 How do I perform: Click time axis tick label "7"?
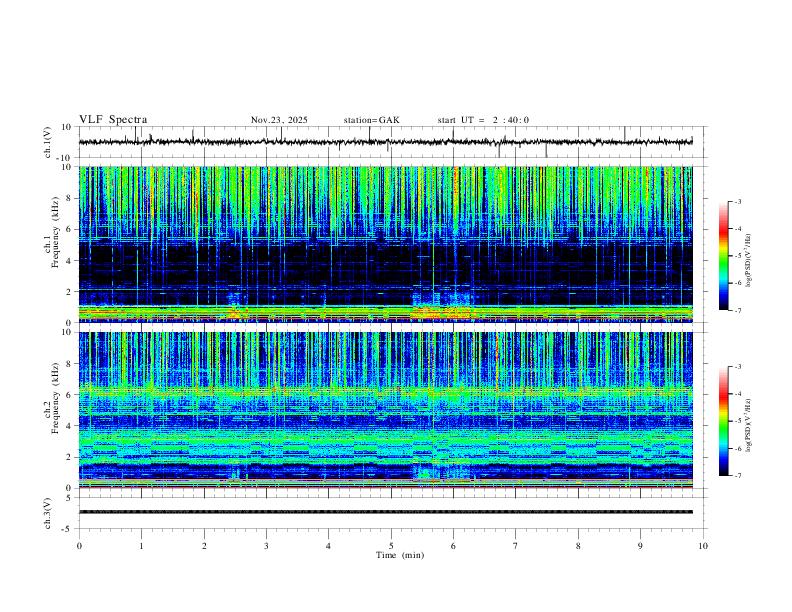516,546
